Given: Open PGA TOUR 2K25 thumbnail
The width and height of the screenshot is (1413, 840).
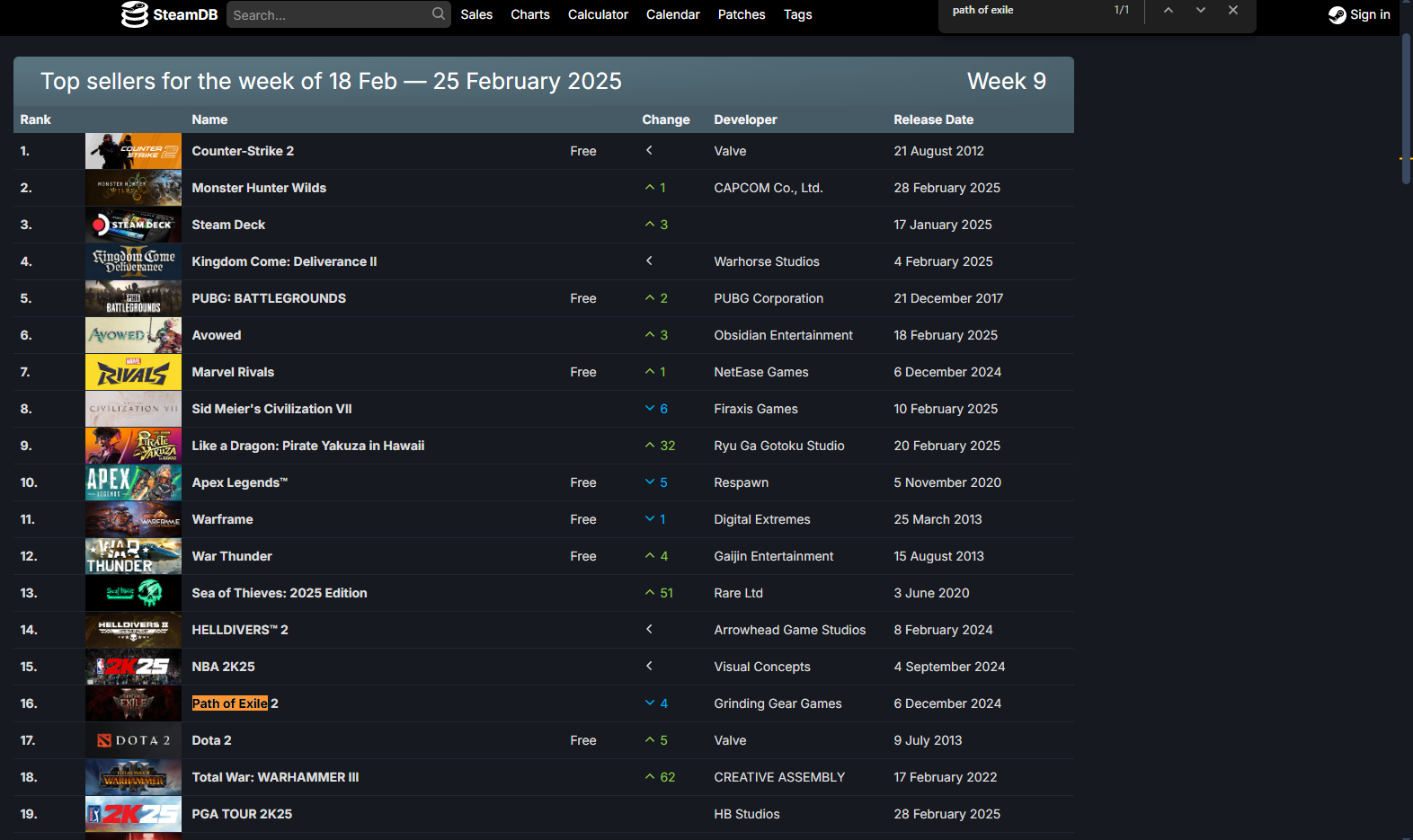Looking at the screenshot, I should (133, 814).
